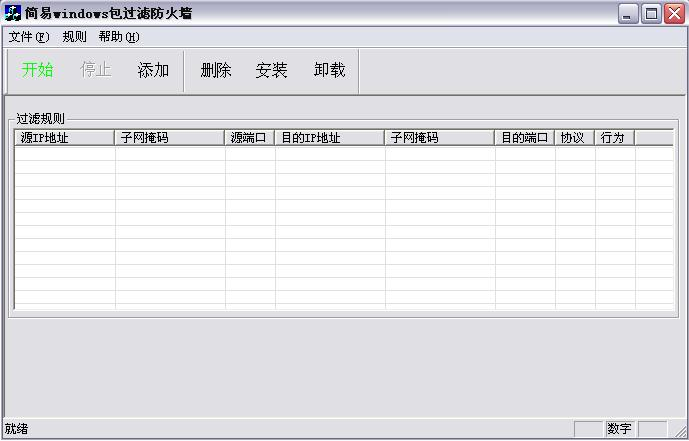
Task: Click the first 子网掩码 column header
Action: [x=169, y=138]
